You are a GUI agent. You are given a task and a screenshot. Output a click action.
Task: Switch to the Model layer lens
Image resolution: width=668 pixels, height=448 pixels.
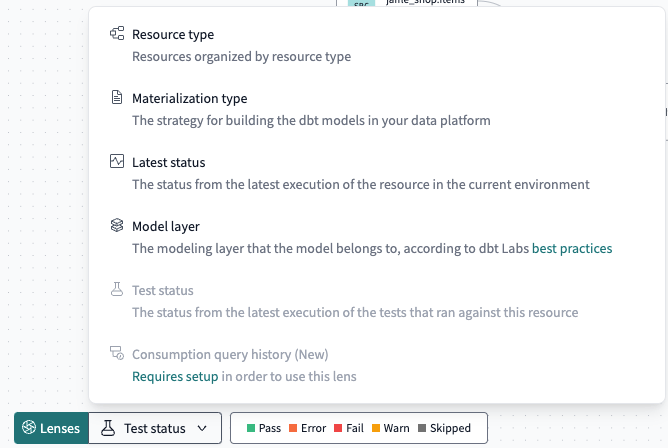[377, 237]
